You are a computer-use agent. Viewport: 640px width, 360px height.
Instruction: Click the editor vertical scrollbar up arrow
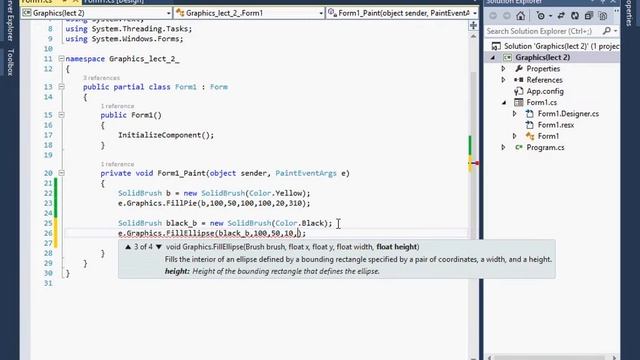[473, 36]
